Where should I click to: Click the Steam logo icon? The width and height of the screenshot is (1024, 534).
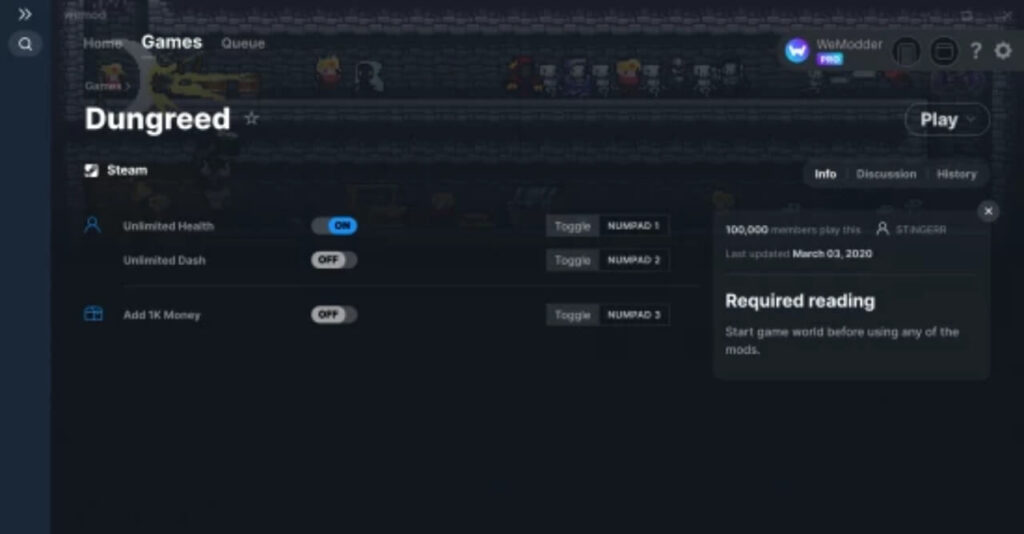(91, 171)
